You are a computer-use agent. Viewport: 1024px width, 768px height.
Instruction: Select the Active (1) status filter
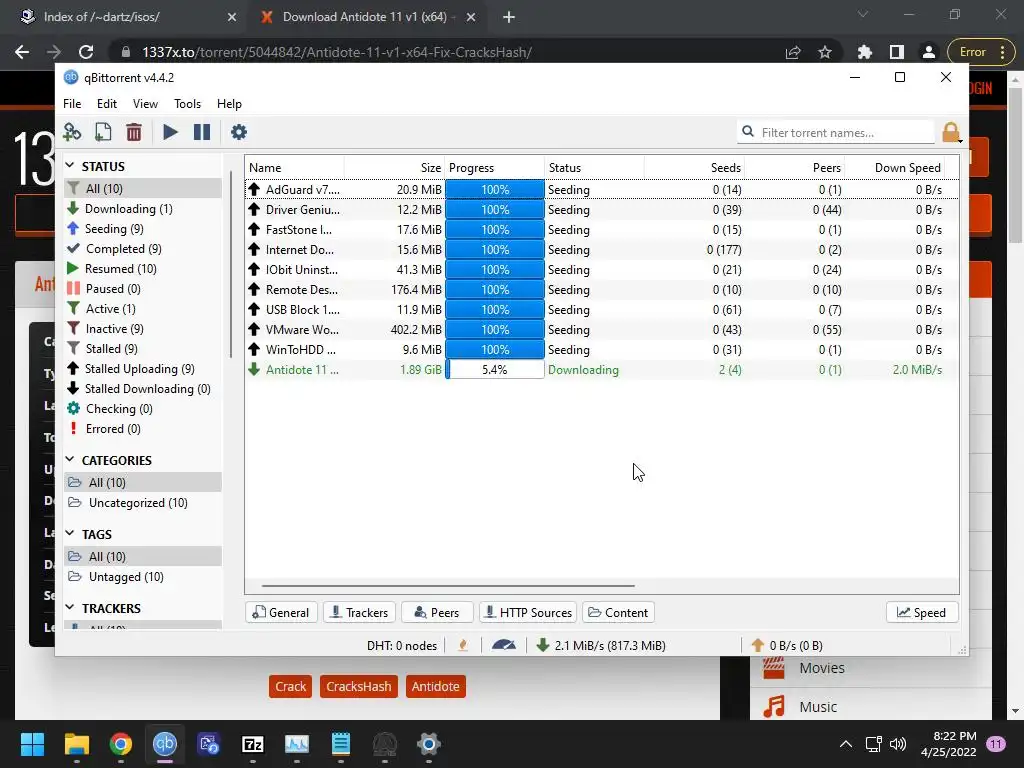(143, 309)
